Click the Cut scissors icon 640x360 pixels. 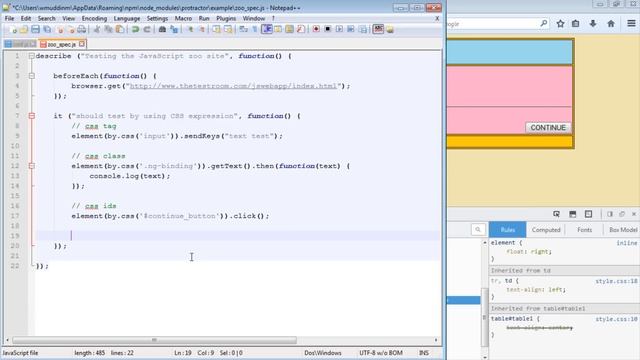[97, 29]
